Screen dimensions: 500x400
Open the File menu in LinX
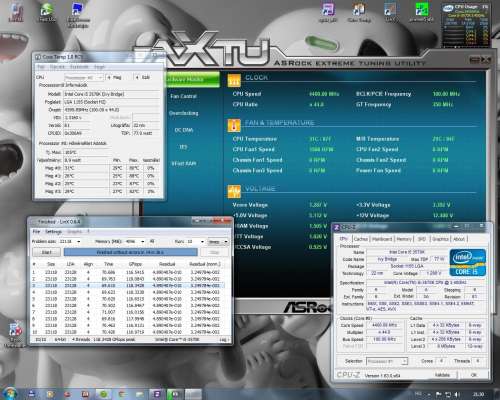click(36, 231)
